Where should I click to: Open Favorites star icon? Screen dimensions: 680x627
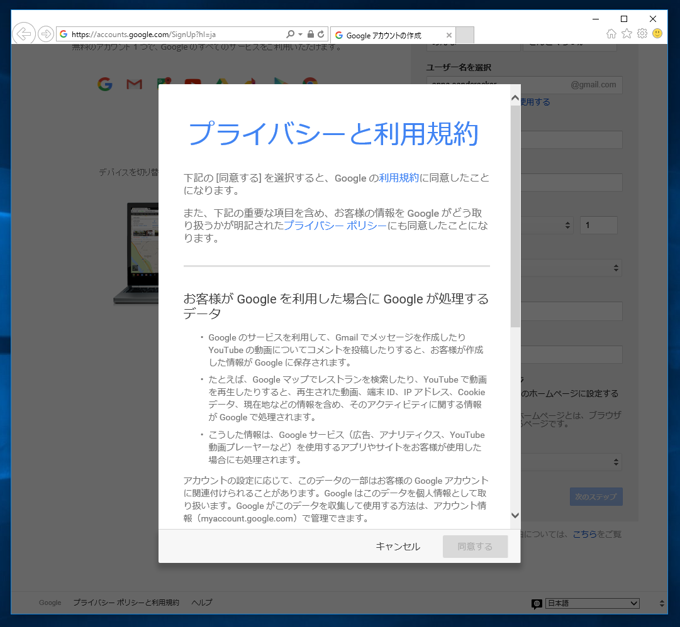(627, 33)
